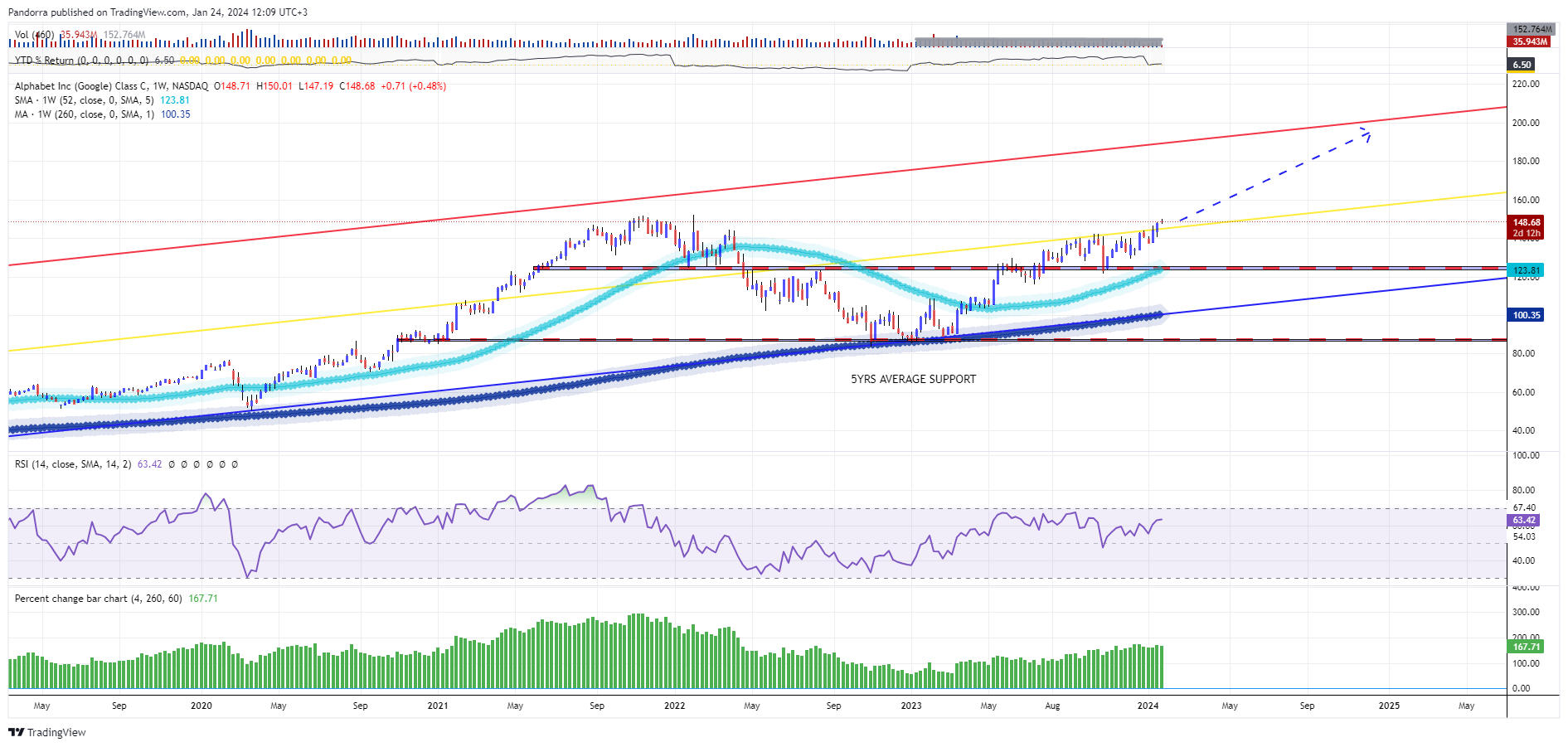Click the 2023 time axis label

(911, 706)
